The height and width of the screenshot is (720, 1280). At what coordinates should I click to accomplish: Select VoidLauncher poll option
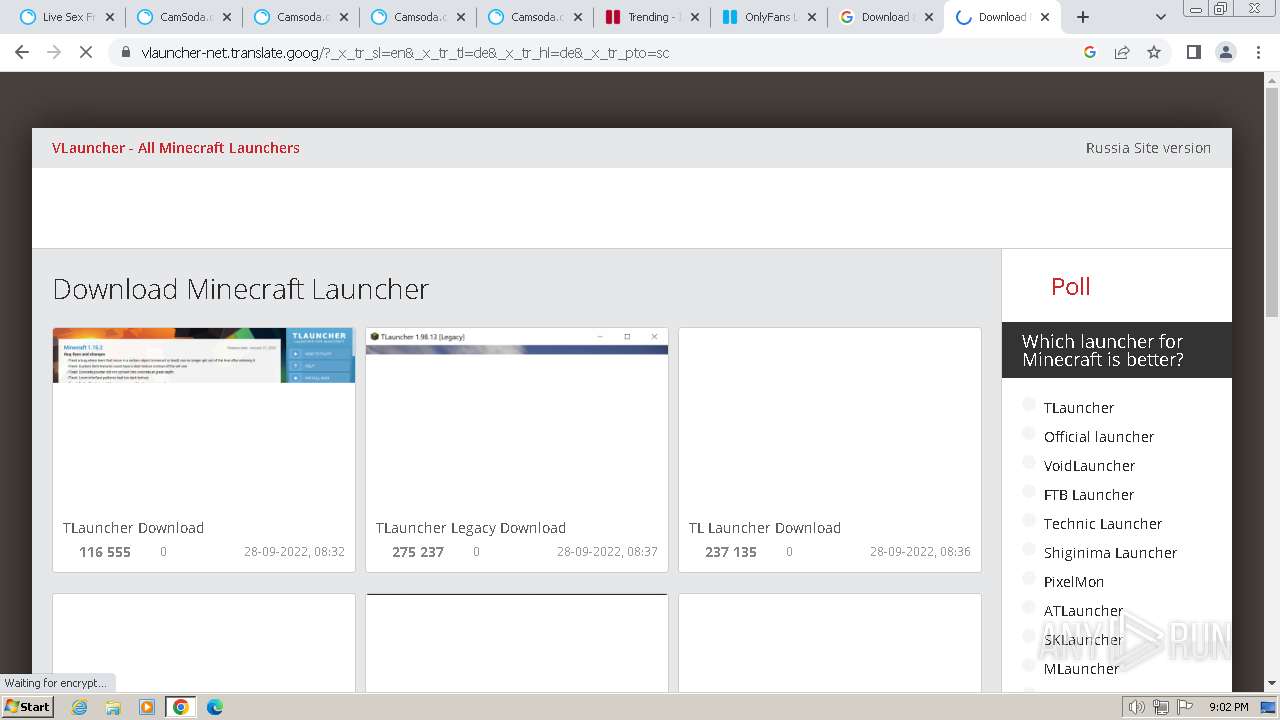coord(1029,463)
